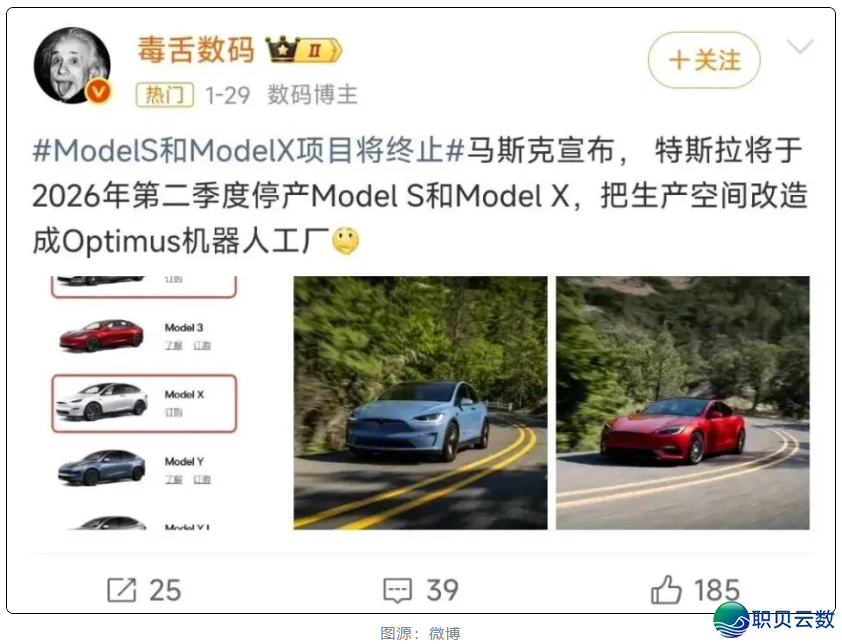
Task: Open the 毒舌数码 profile avatar
Action: coord(72,65)
